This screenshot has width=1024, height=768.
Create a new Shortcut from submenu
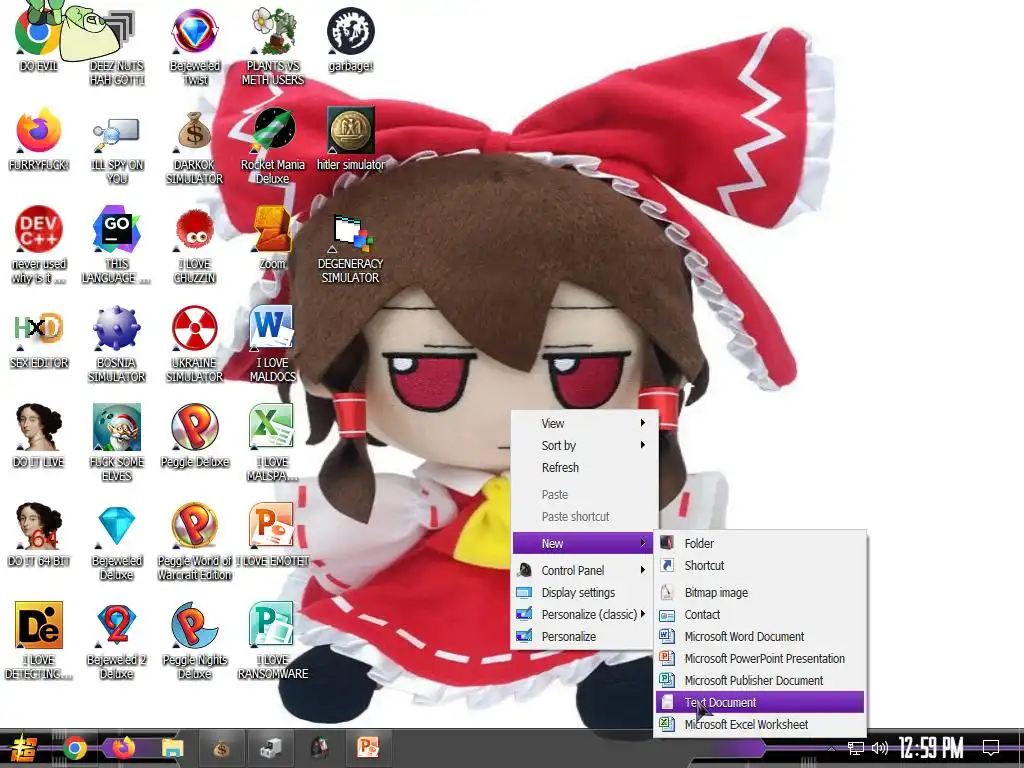(x=760, y=566)
